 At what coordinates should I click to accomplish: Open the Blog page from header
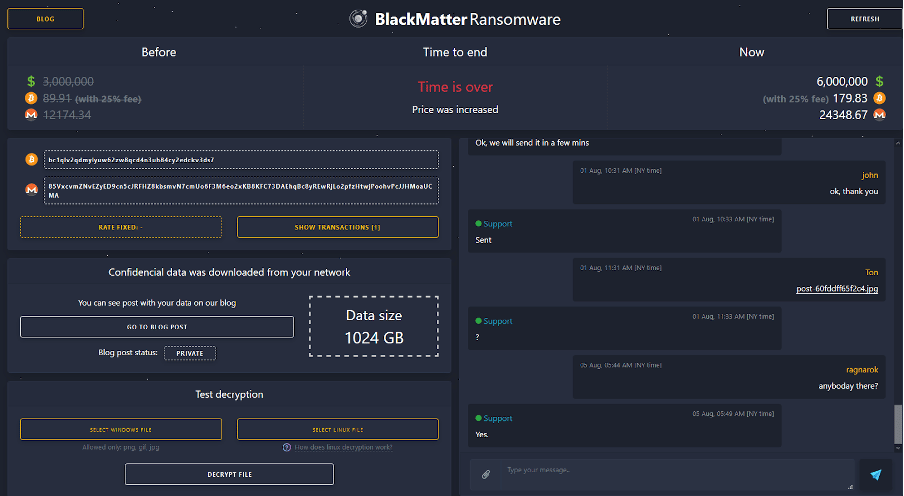click(46, 19)
